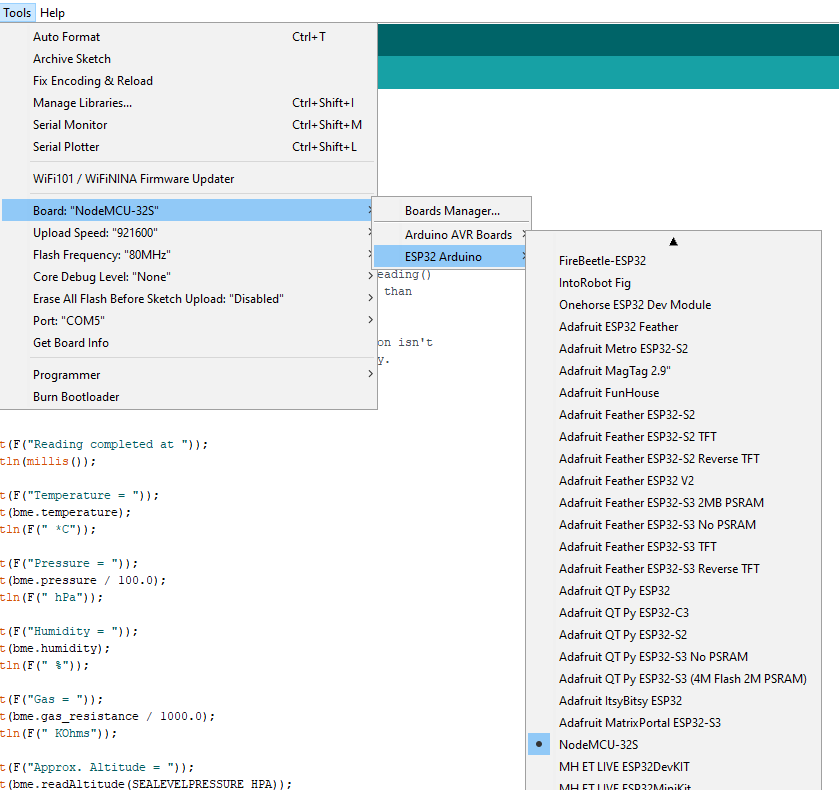Screen dimensions: 839x790
Task: Select MH ET LIVE ESP32DevKIT board
Action: (674, 766)
